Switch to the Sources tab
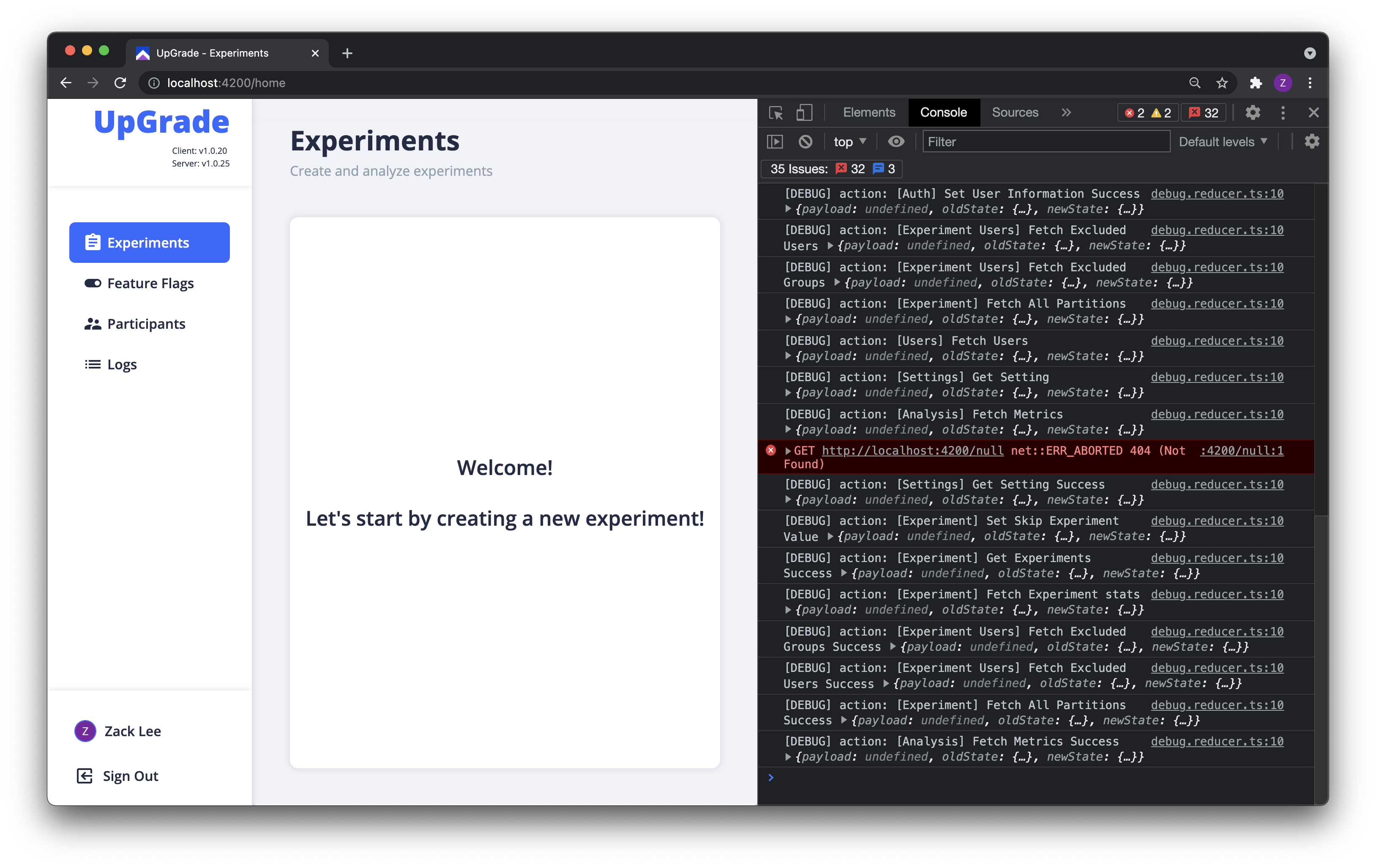The width and height of the screenshot is (1376, 868). (1016, 112)
